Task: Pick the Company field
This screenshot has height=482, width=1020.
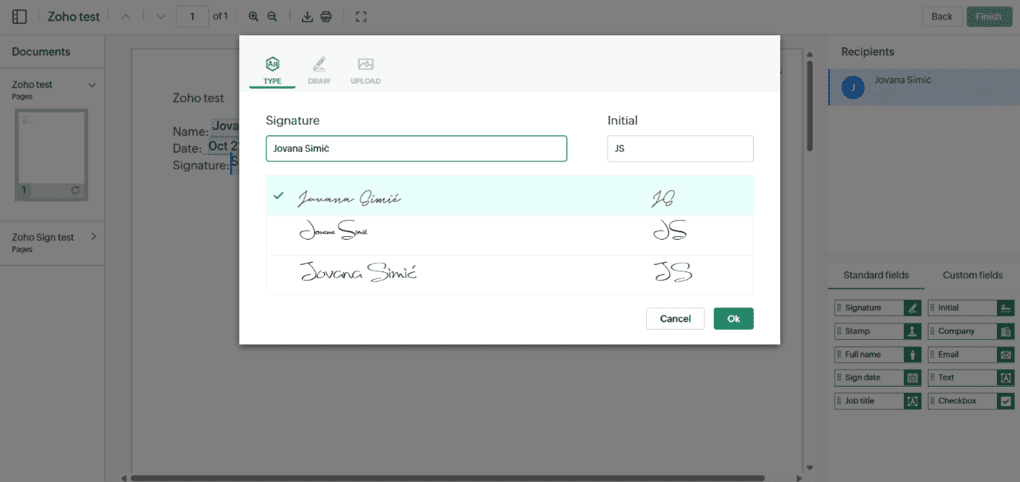Action: [971, 331]
